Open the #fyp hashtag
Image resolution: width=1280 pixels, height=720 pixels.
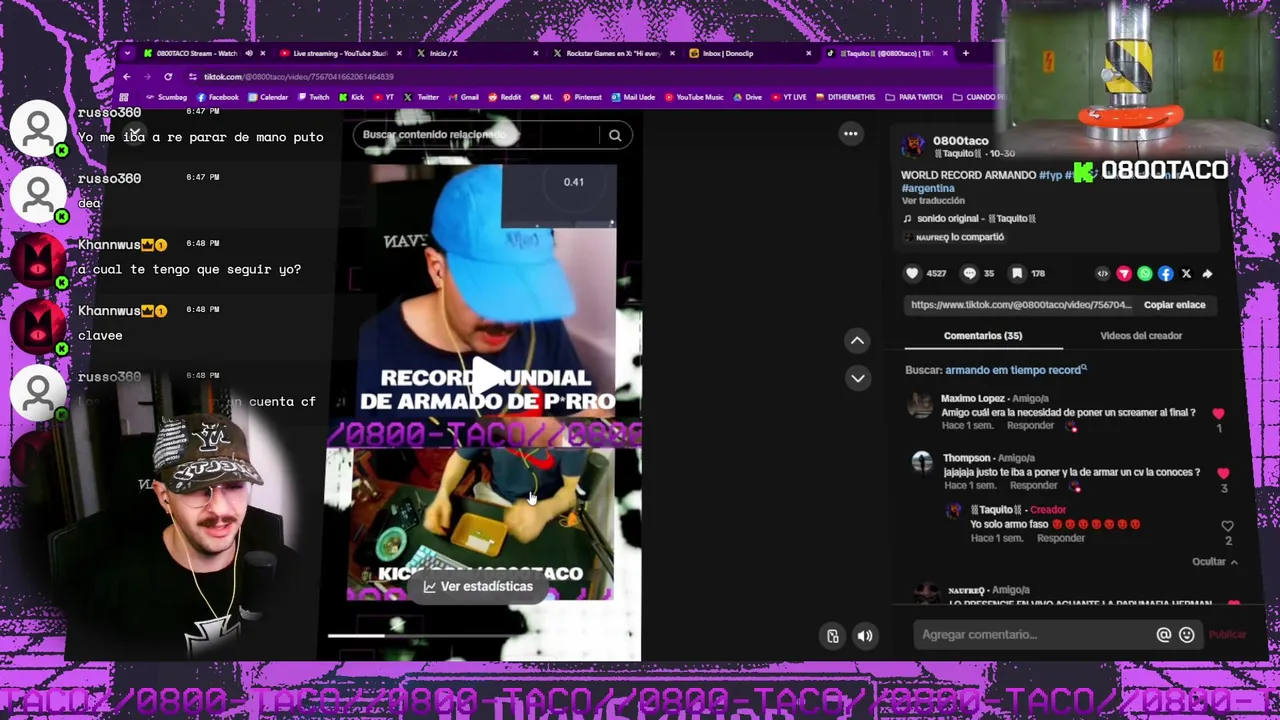coord(1050,175)
